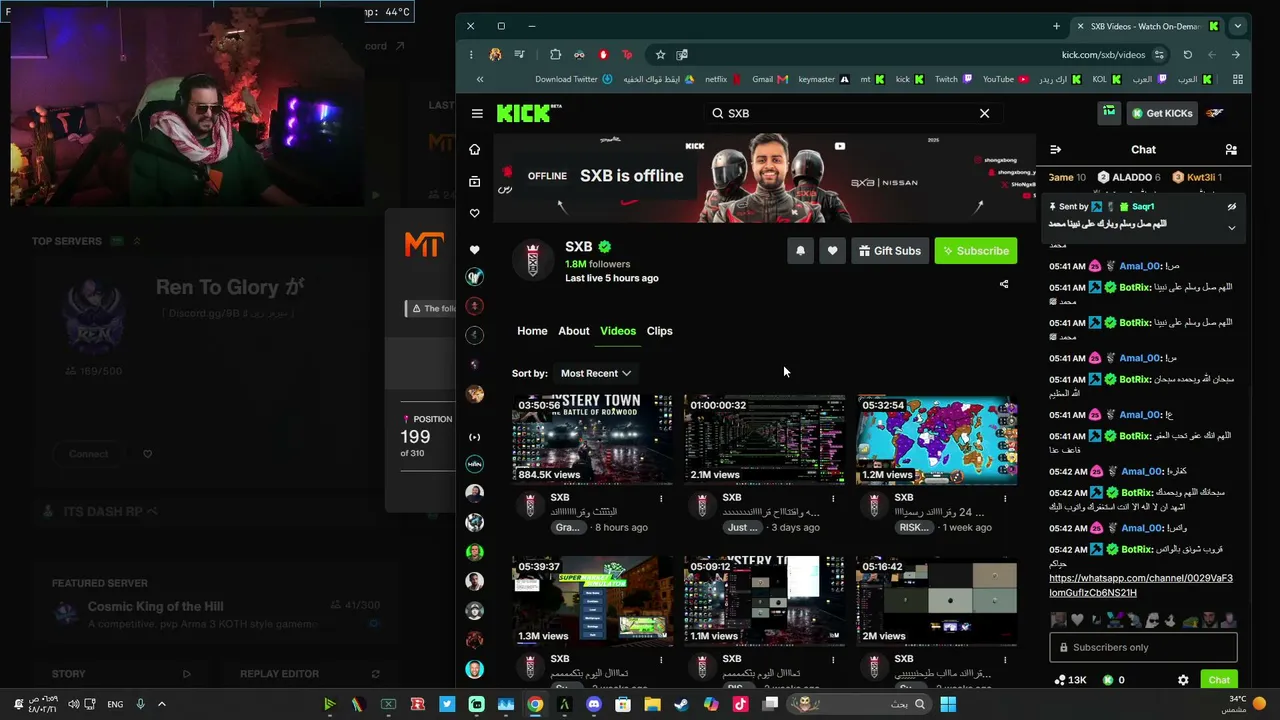Open the Kick hamburger menu
Image resolution: width=1280 pixels, height=720 pixels.
pyautogui.click(x=477, y=114)
